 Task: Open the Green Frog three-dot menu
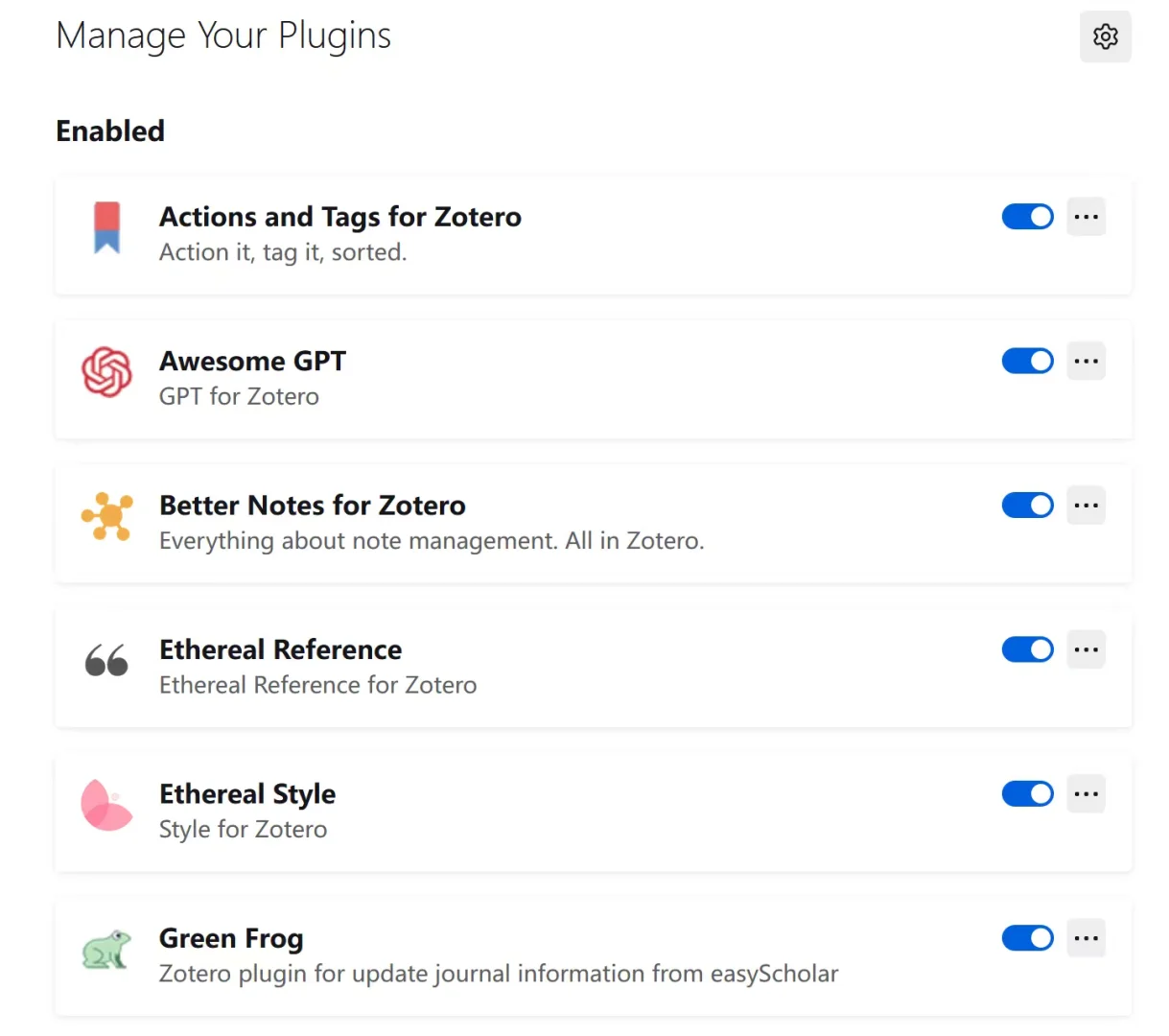(1087, 938)
